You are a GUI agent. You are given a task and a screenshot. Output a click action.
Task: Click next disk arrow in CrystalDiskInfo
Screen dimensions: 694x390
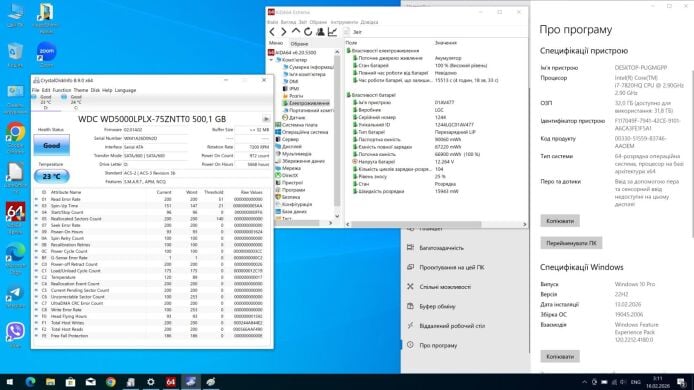click(x=266, y=119)
